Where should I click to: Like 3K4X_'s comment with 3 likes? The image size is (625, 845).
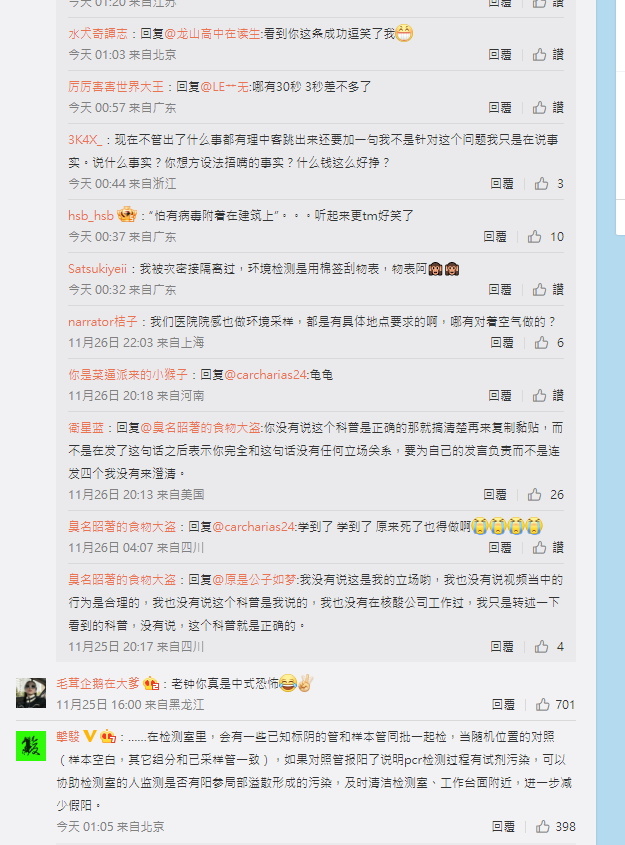[x=549, y=184]
